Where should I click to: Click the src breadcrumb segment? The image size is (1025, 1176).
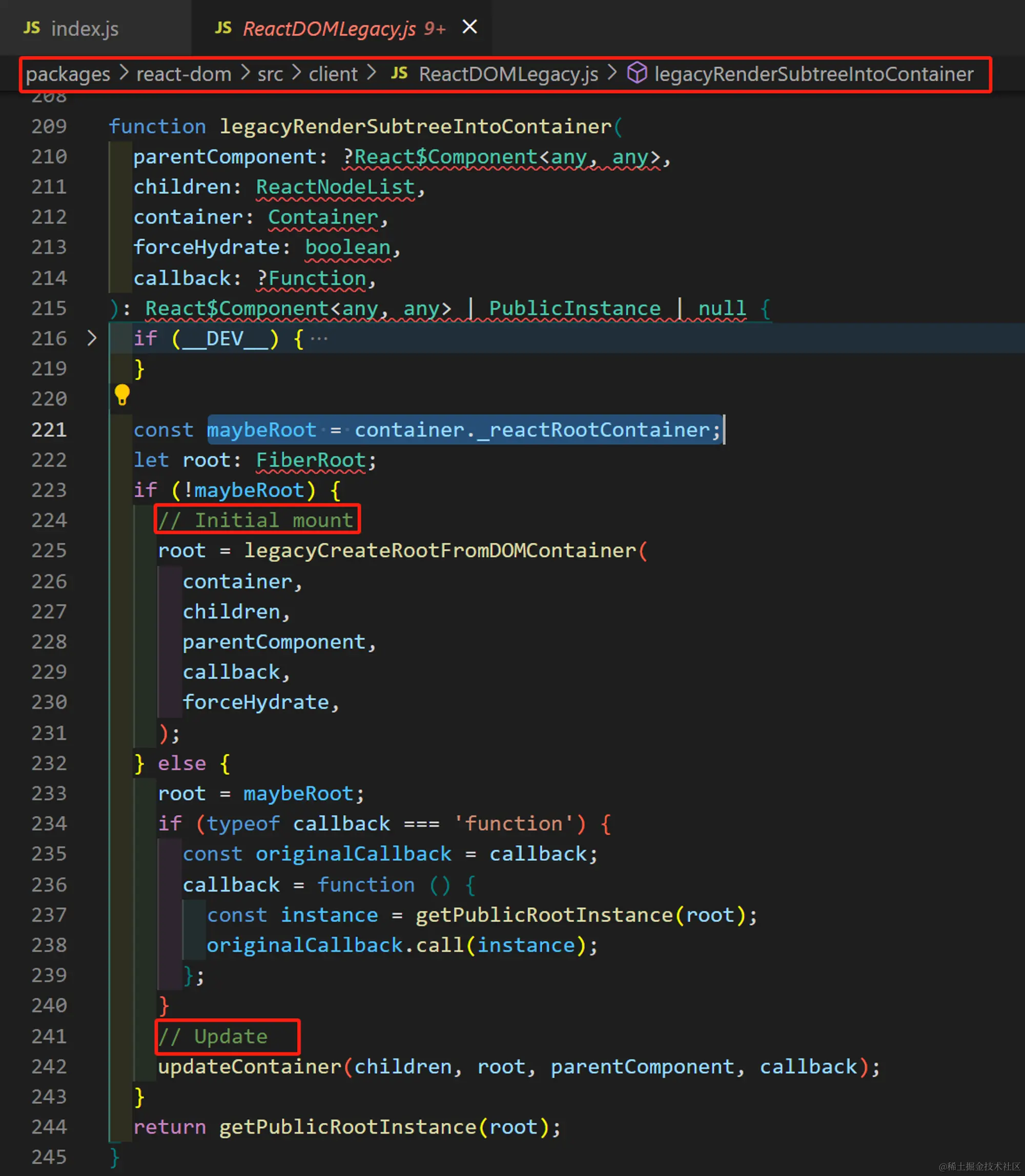click(x=270, y=74)
